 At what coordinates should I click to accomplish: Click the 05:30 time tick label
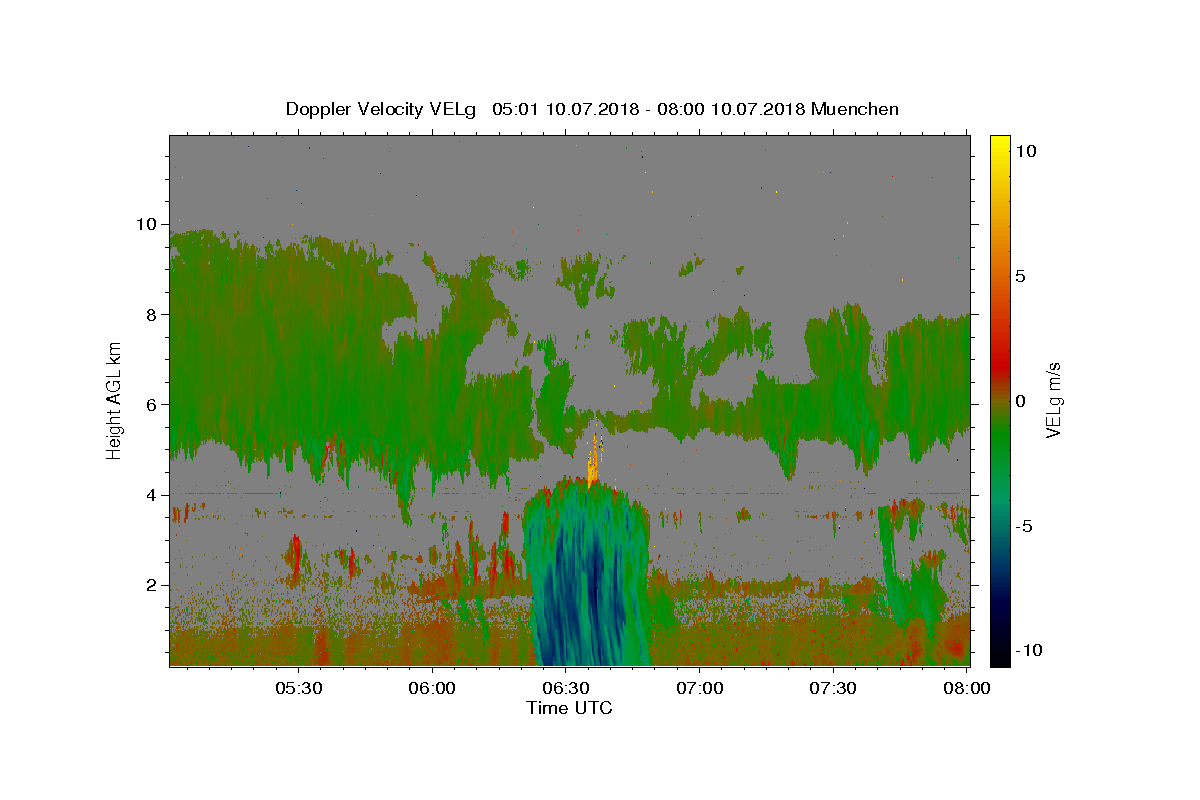click(298, 688)
